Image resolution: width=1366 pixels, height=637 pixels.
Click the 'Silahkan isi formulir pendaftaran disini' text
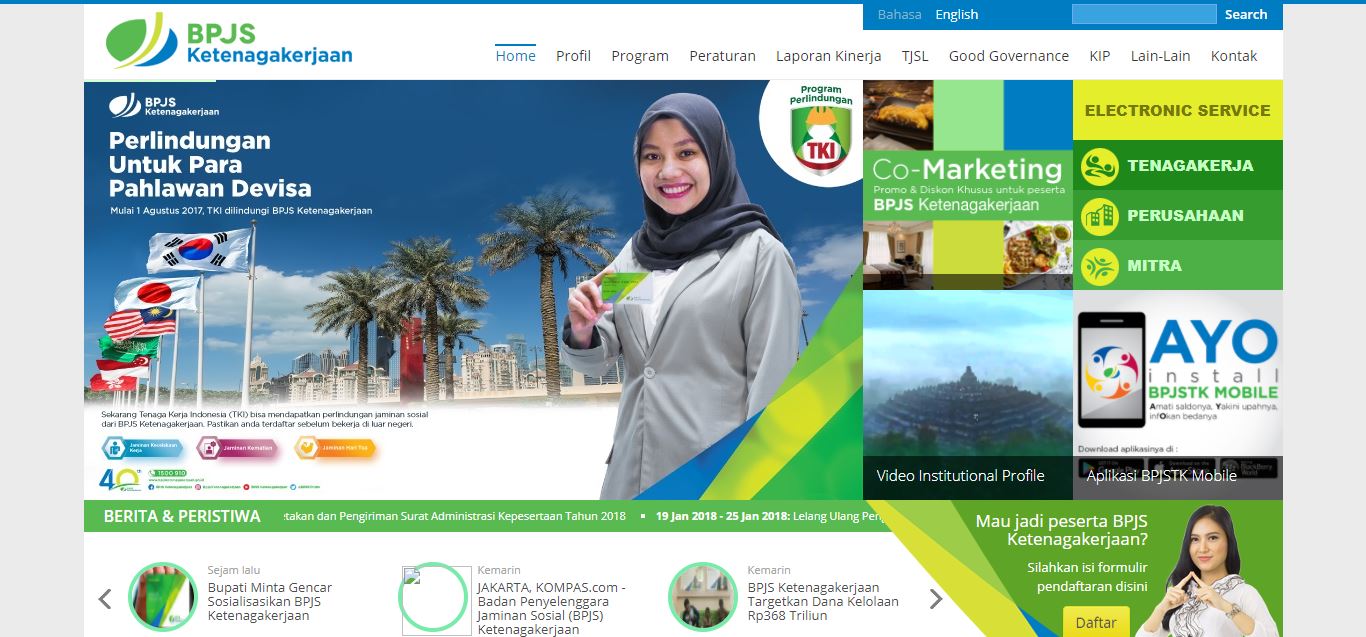(1087, 577)
